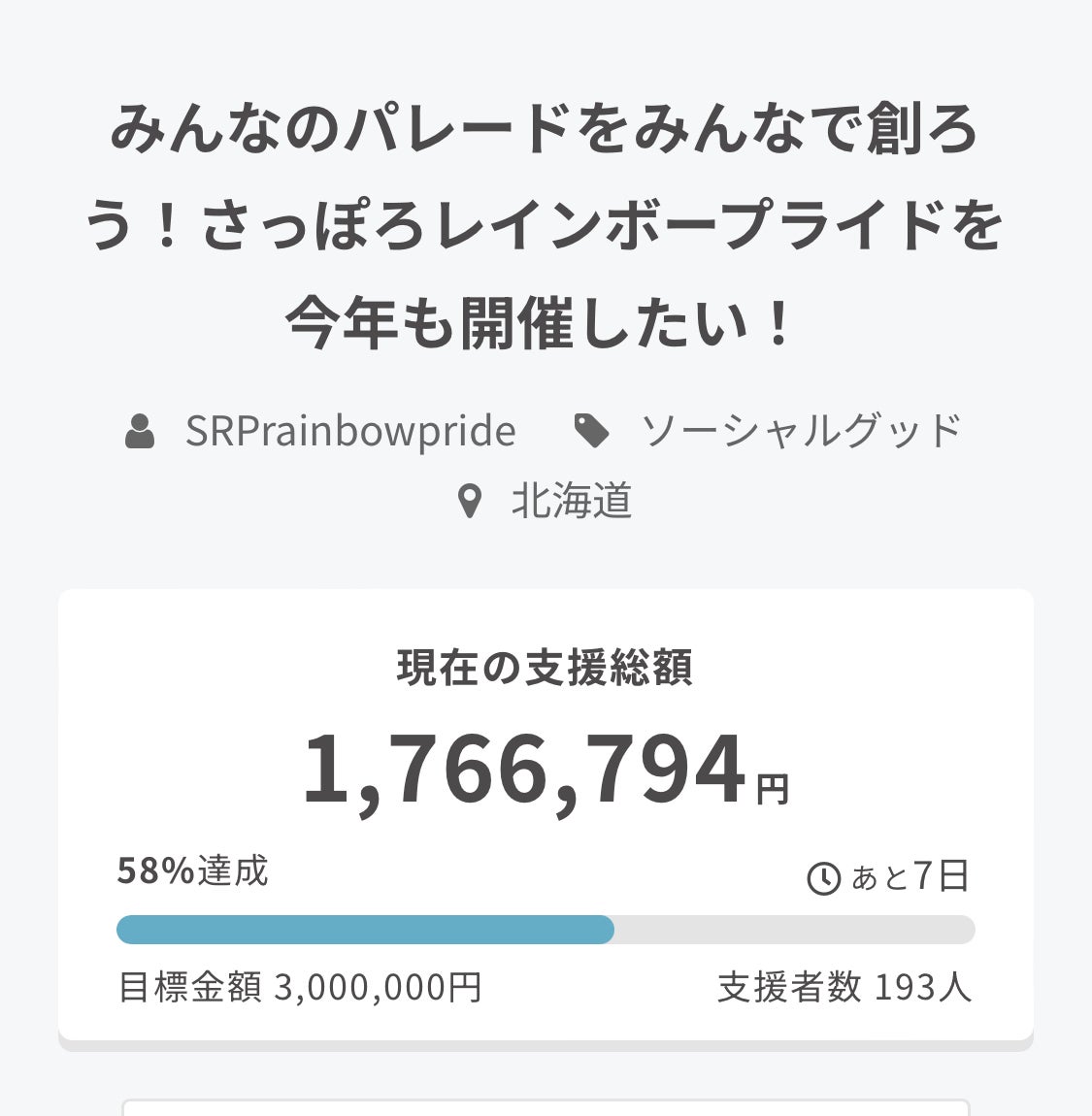The height and width of the screenshot is (1116, 1092).
Task: Click the 58%達成 progress text
Action: [192, 871]
